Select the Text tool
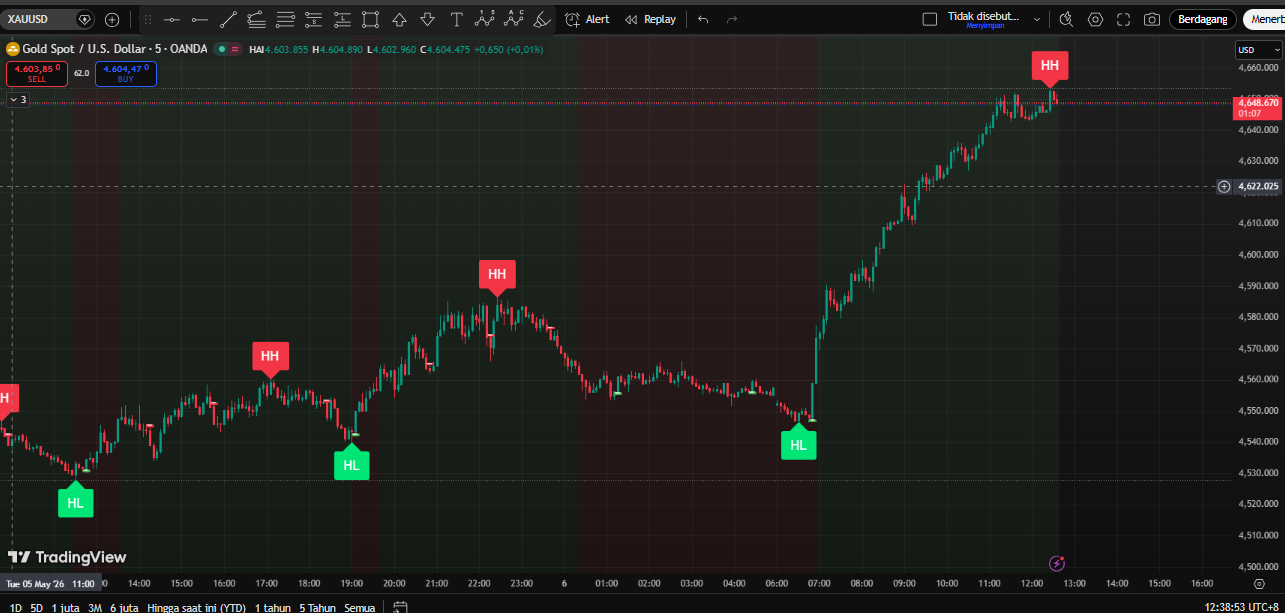Screen dimensions: 1285x613 (x=457, y=19)
